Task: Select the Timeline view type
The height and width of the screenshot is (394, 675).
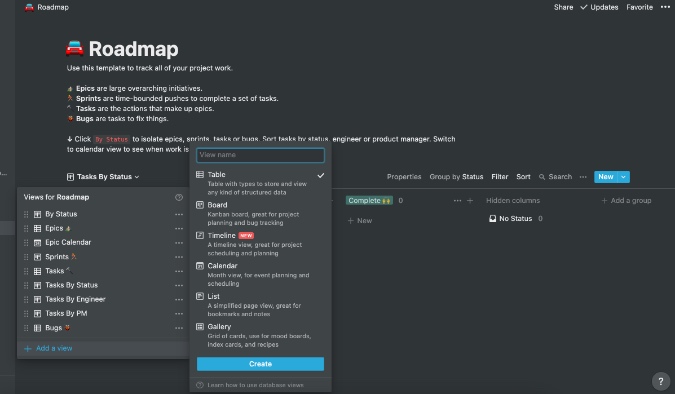Action: click(260, 244)
